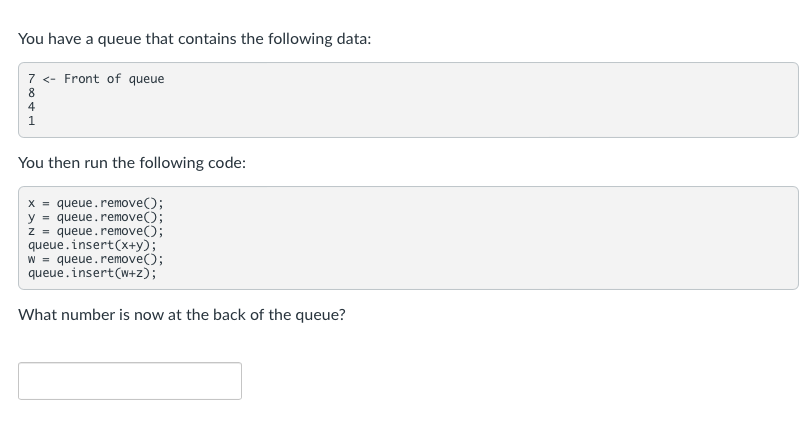The image size is (810, 424).
Task: Click the "What number is now" question text
Action: point(182,315)
